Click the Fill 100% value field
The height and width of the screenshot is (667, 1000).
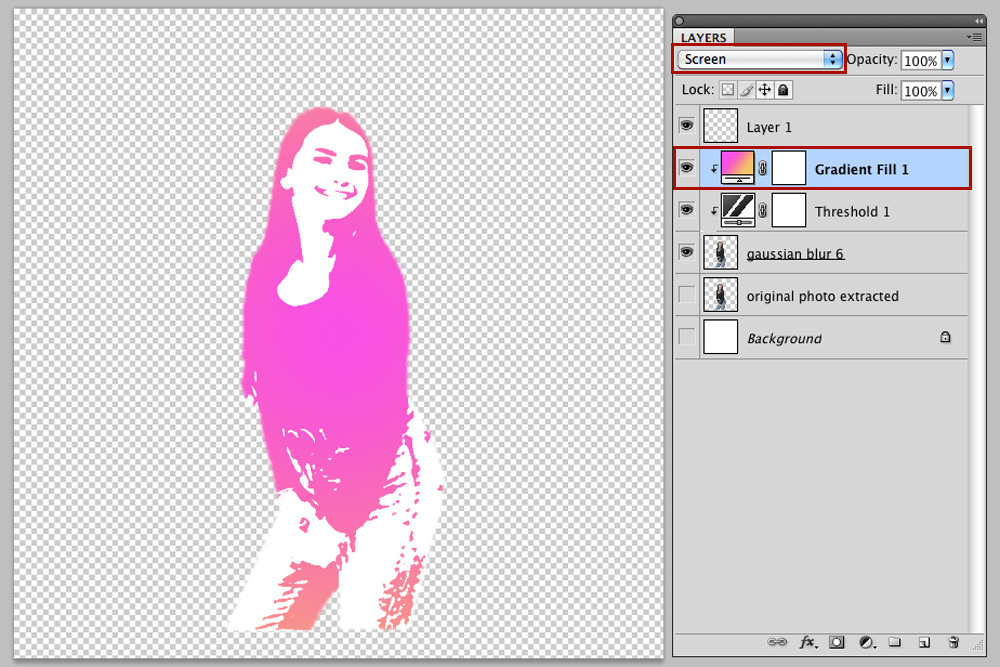920,91
